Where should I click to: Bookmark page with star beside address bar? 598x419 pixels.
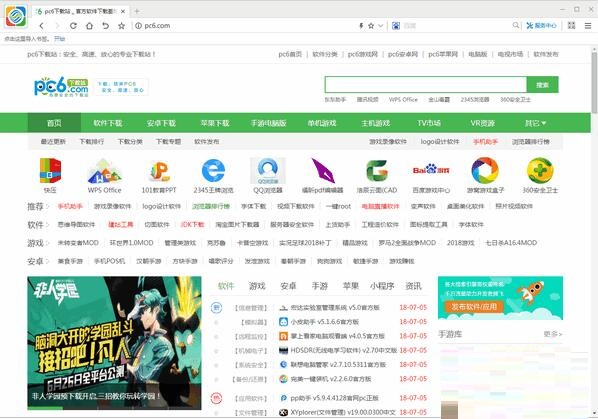121,26
